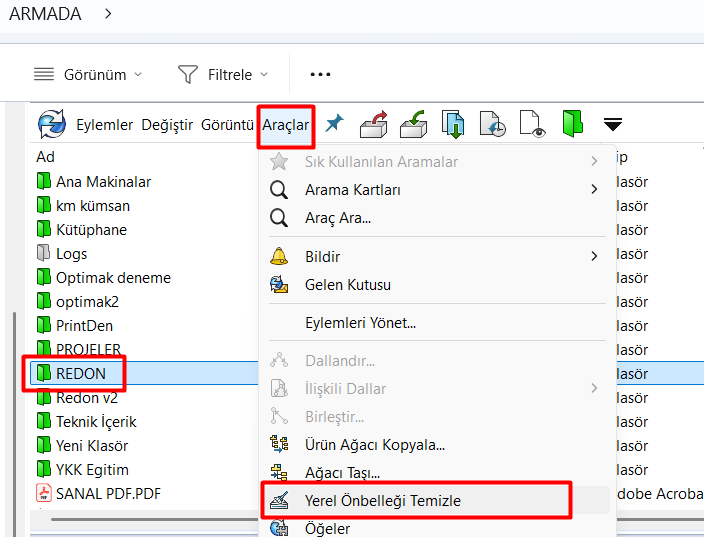Click the Gelen Kutusu inbox icon
The width and height of the screenshot is (705, 540).
(x=279, y=285)
